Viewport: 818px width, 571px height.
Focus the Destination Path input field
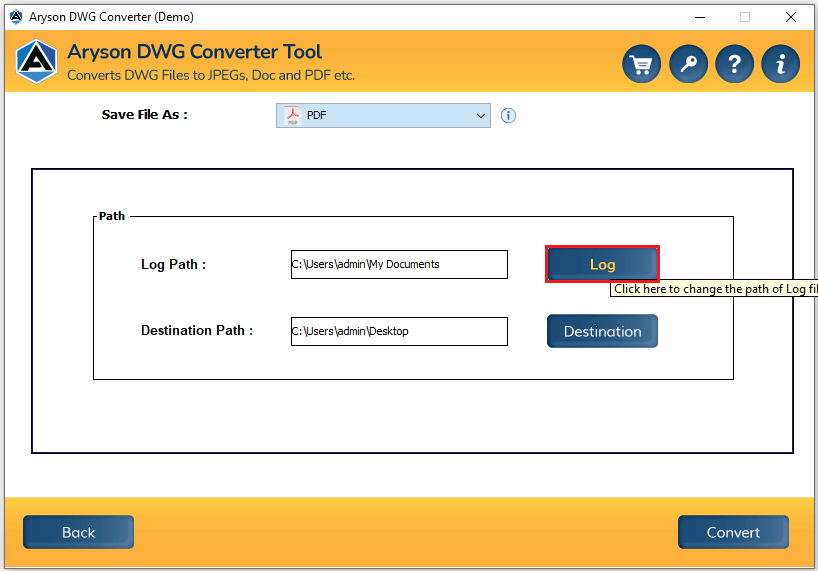(x=399, y=331)
